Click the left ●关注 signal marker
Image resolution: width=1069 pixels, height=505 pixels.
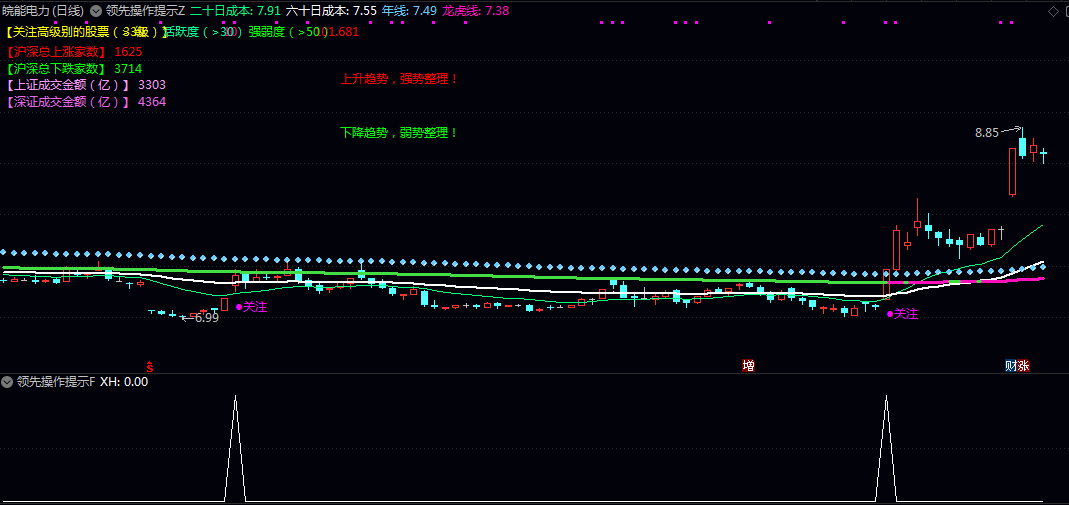251,307
